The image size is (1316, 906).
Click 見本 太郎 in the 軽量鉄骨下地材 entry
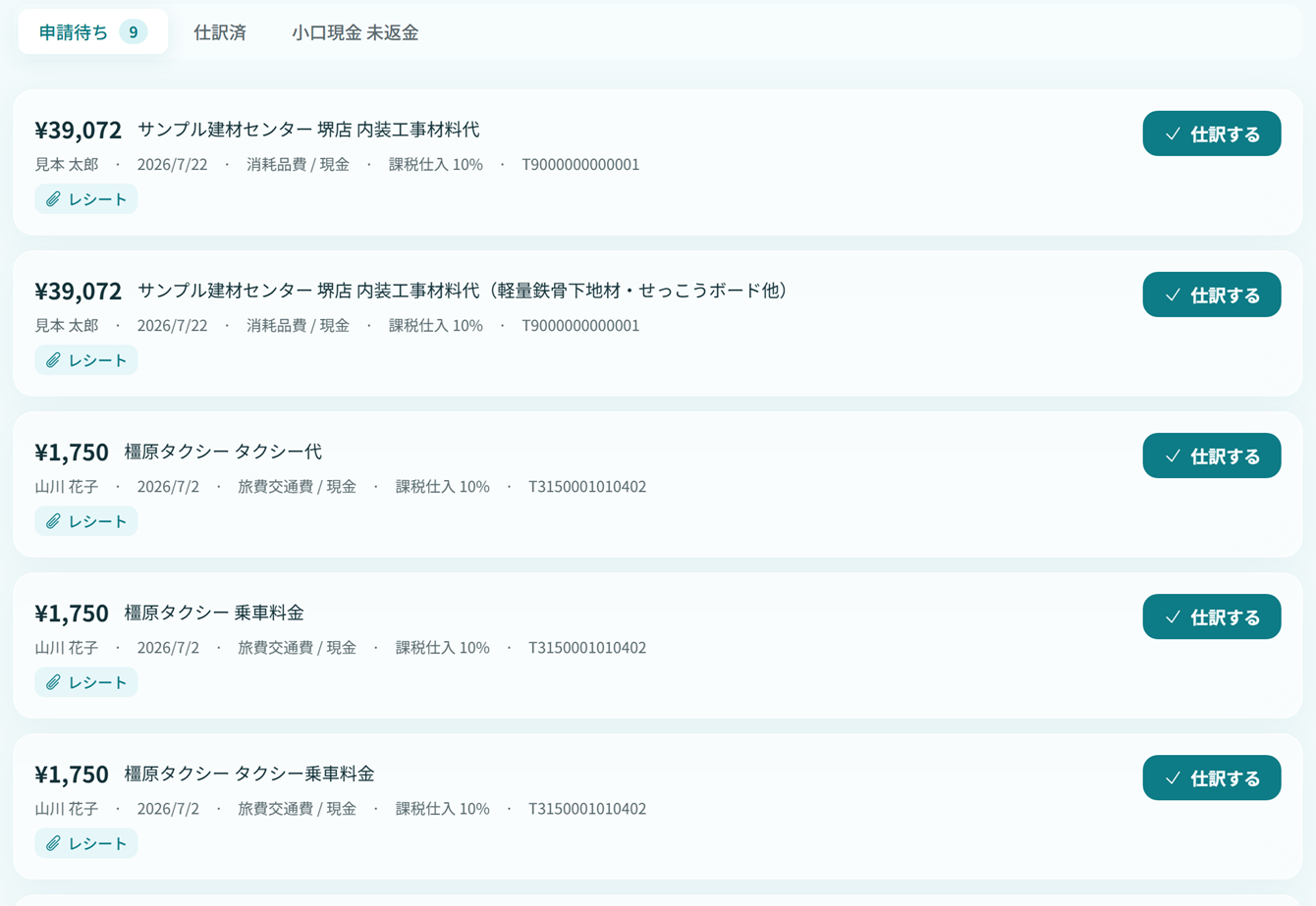pyautogui.click(x=67, y=326)
